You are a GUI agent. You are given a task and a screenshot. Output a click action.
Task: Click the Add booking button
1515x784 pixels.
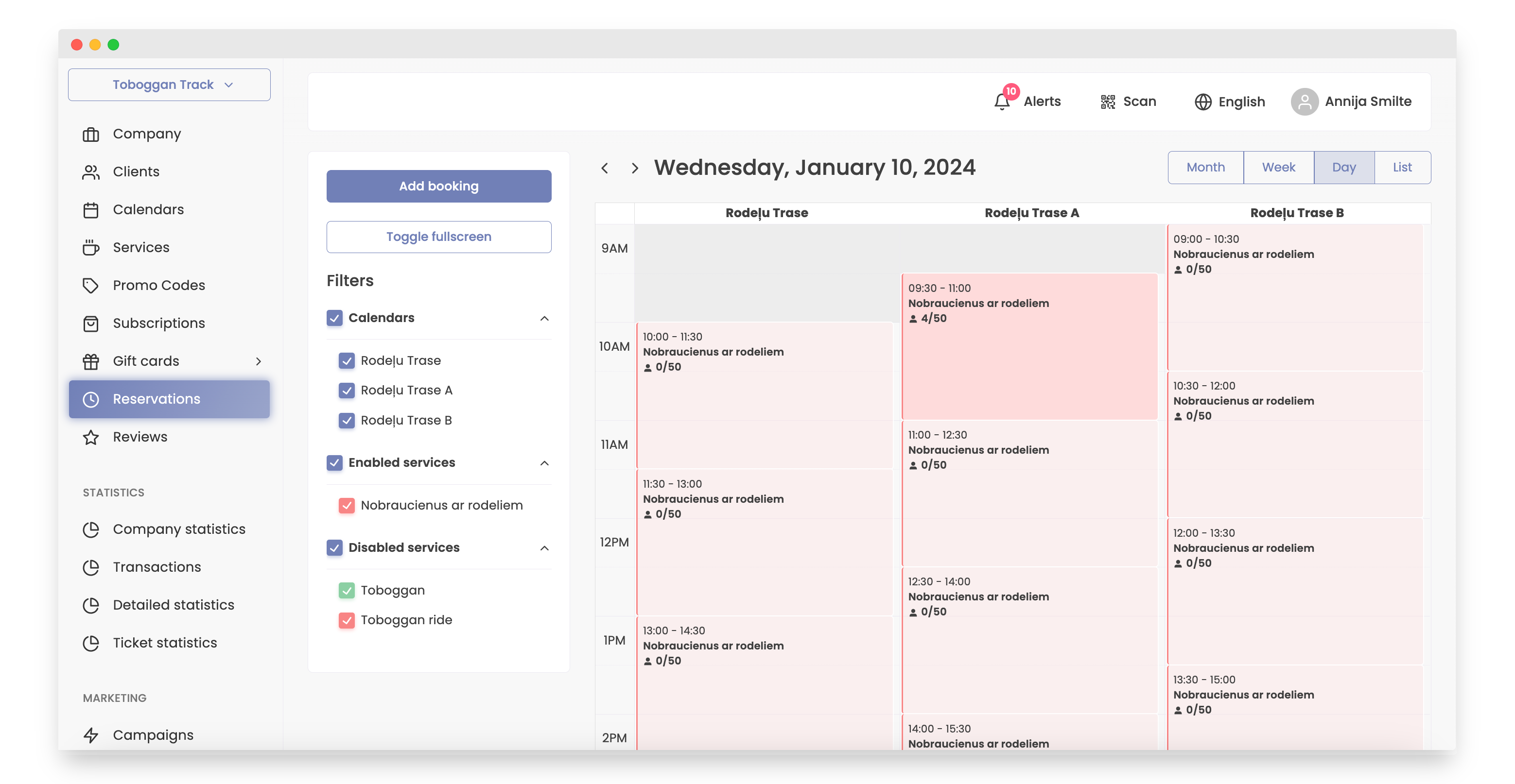click(x=439, y=187)
